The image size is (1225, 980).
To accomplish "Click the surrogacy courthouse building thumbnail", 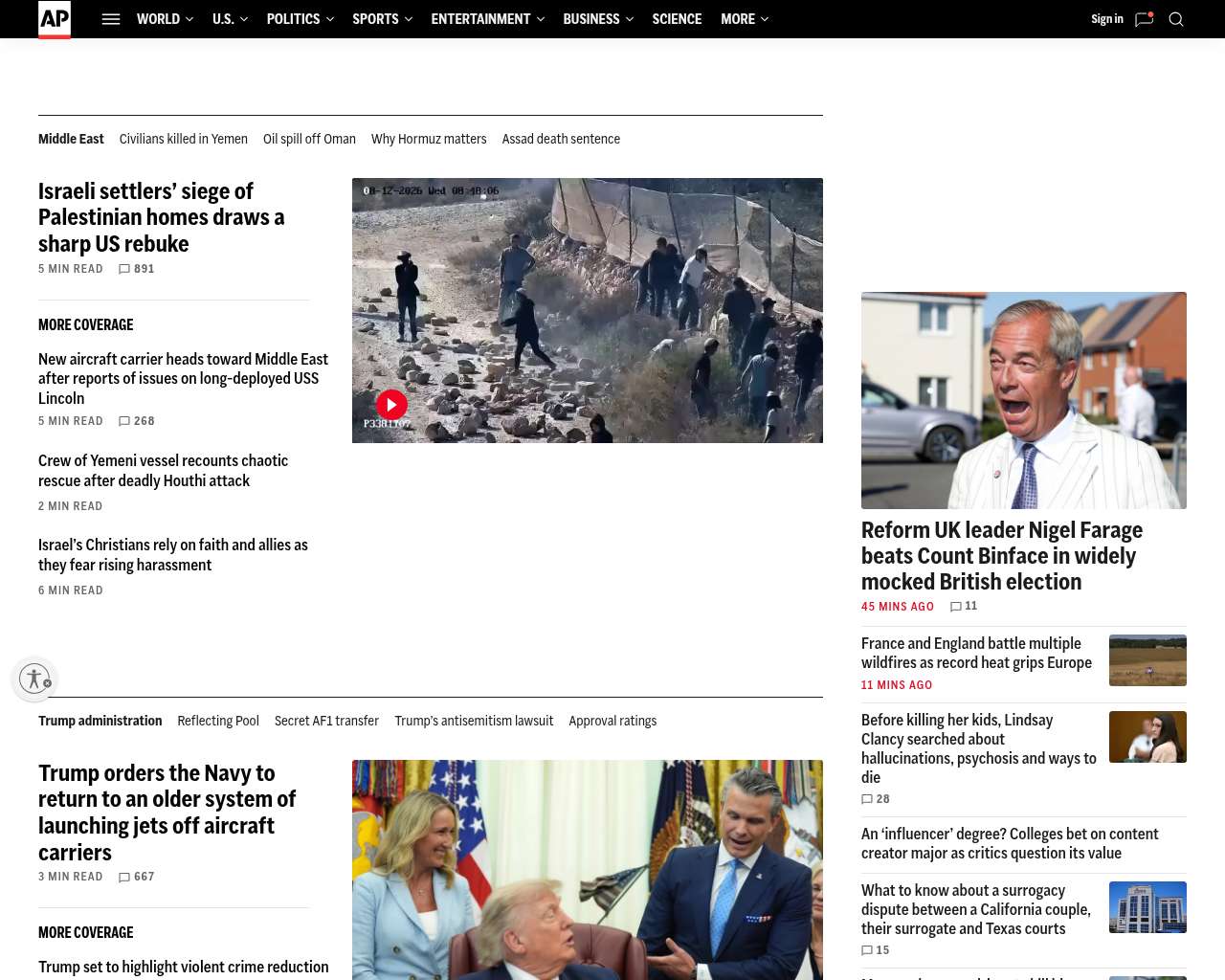I will click(x=1147, y=907).
